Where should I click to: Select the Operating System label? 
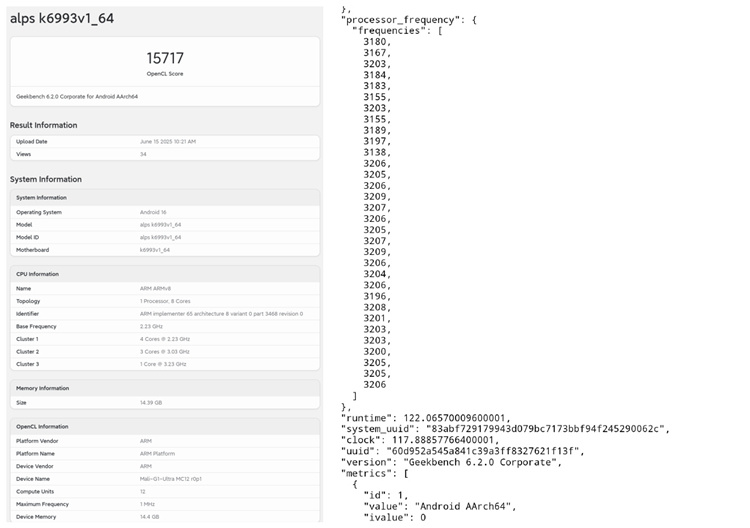tap(39, 212)
